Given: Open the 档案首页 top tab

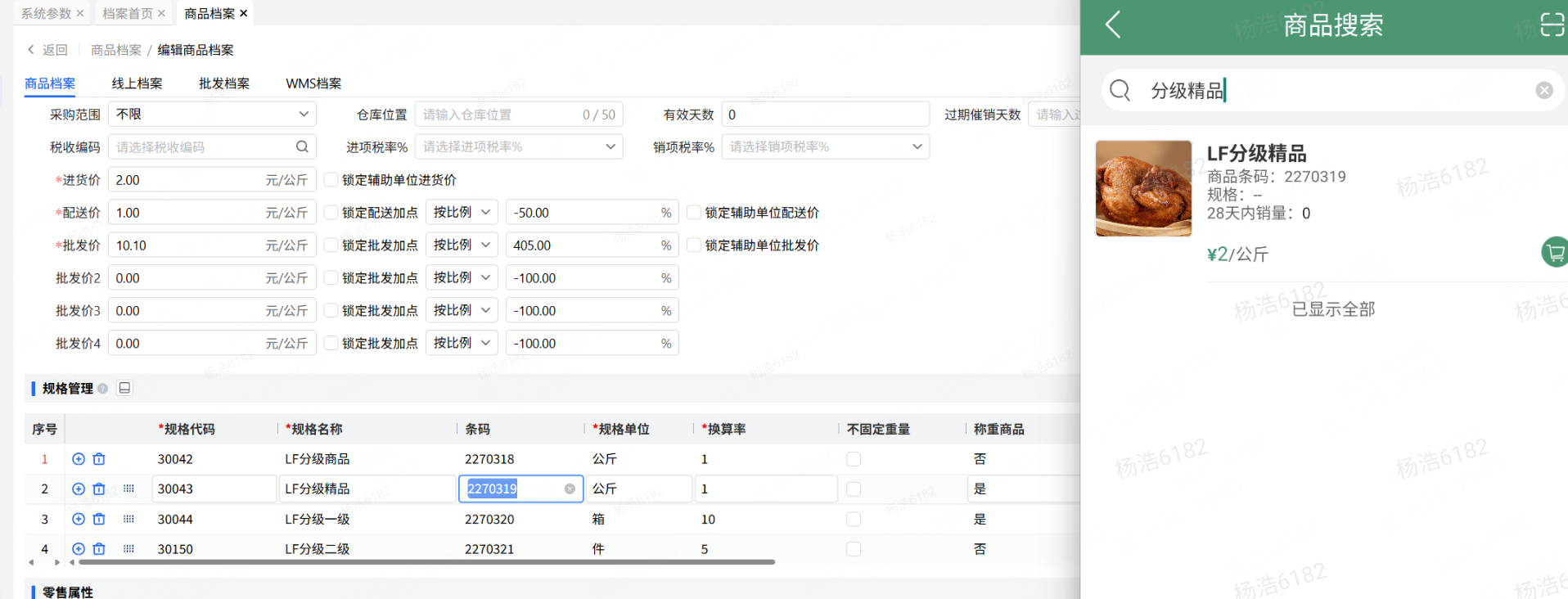Looking at the screenshot, I should [128, 13].
